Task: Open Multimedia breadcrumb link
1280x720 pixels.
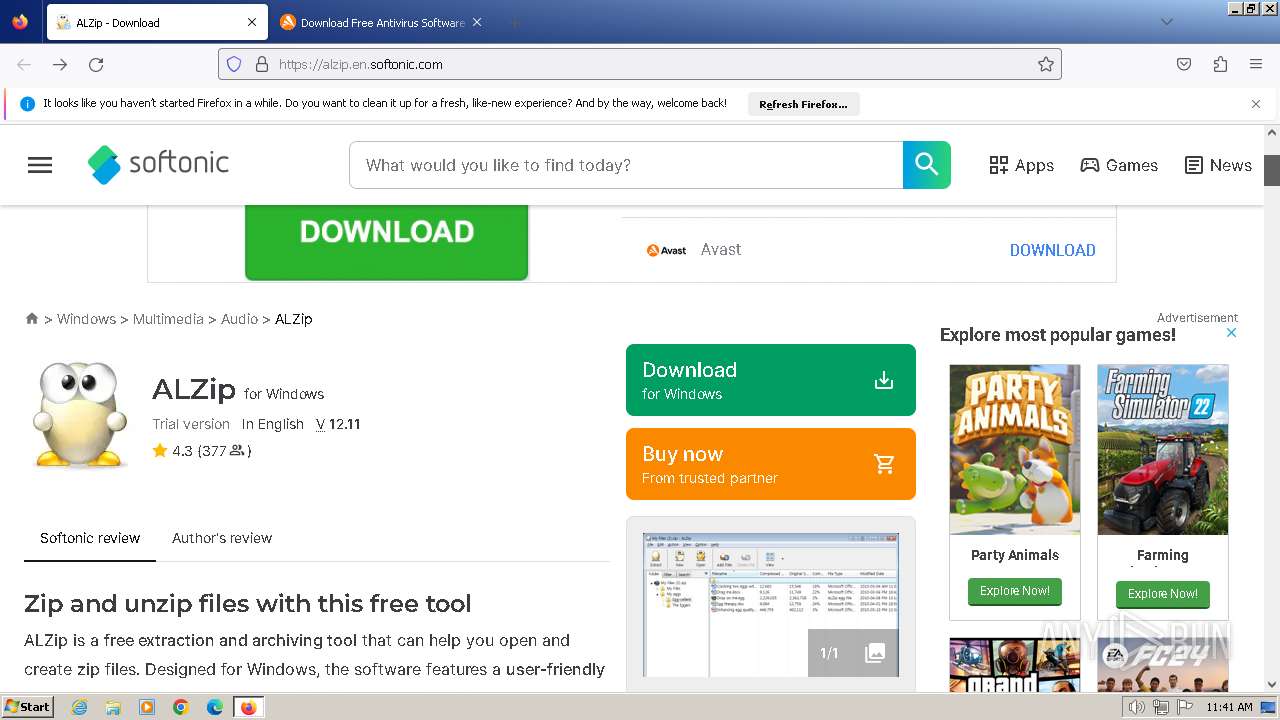Action: click(168, 319)
